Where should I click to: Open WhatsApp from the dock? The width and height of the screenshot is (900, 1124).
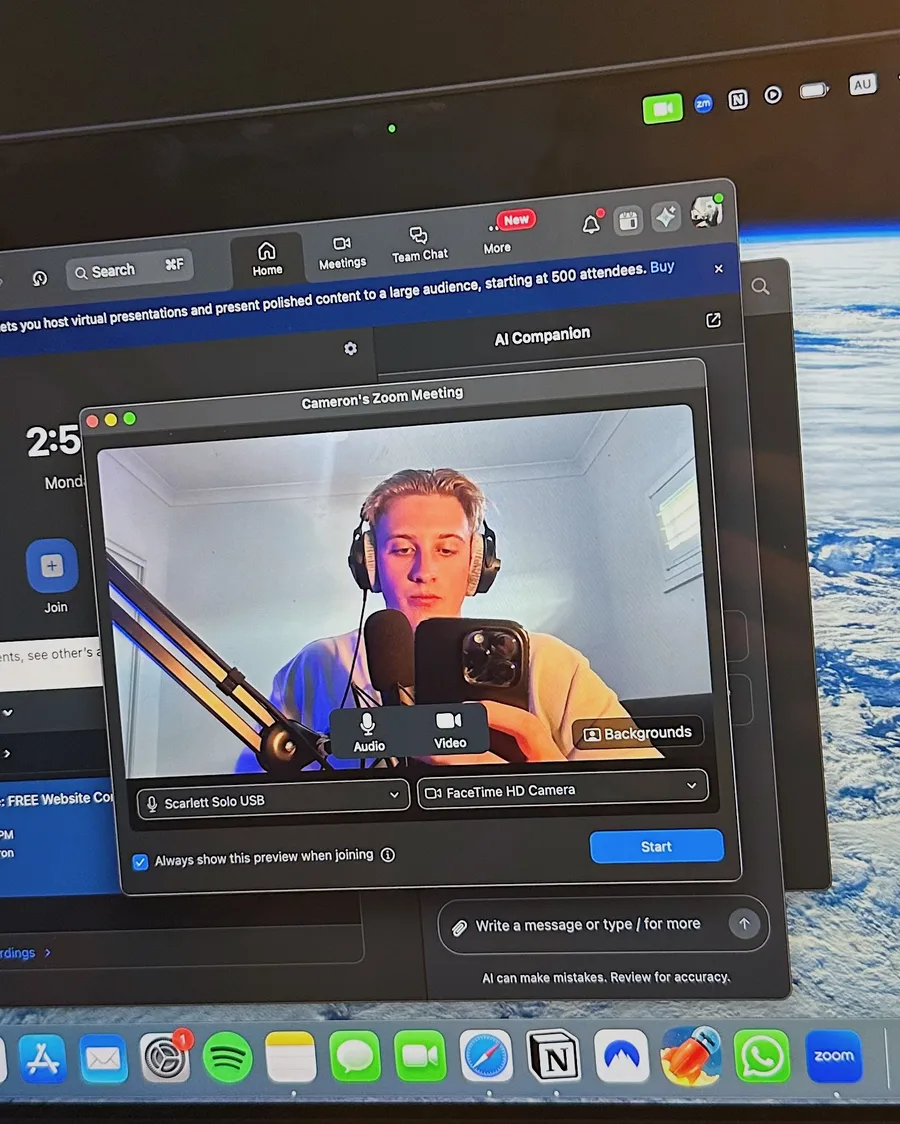762,1056
